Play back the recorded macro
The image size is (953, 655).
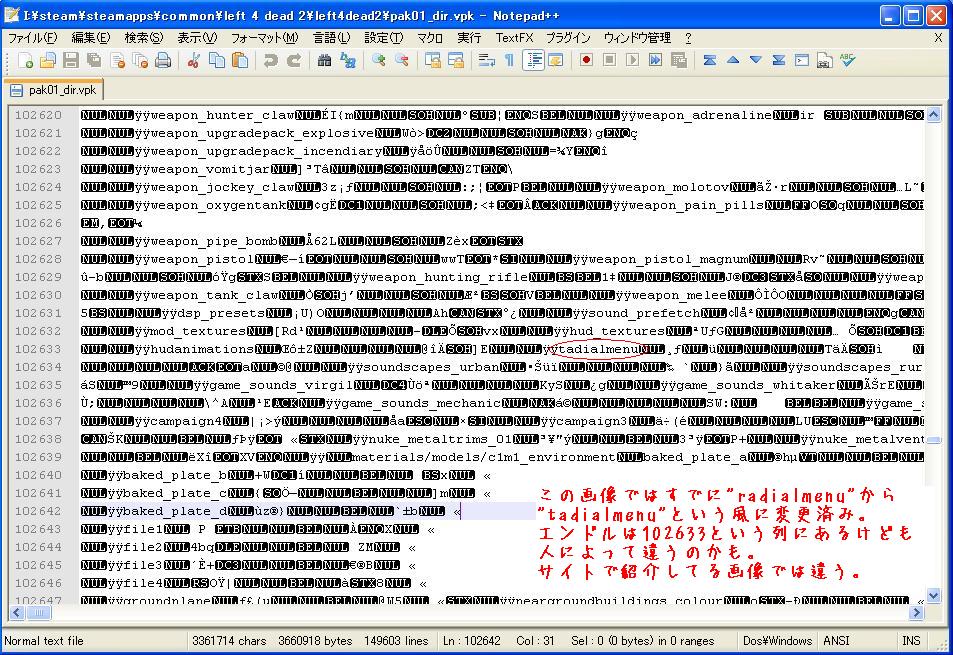point(633,60)
